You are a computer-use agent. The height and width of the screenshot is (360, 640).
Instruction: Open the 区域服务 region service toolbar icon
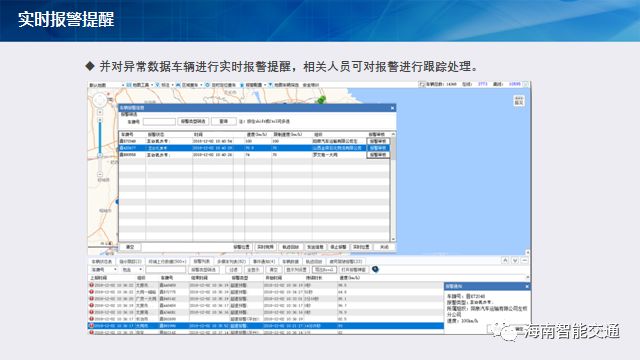[178, 85]
